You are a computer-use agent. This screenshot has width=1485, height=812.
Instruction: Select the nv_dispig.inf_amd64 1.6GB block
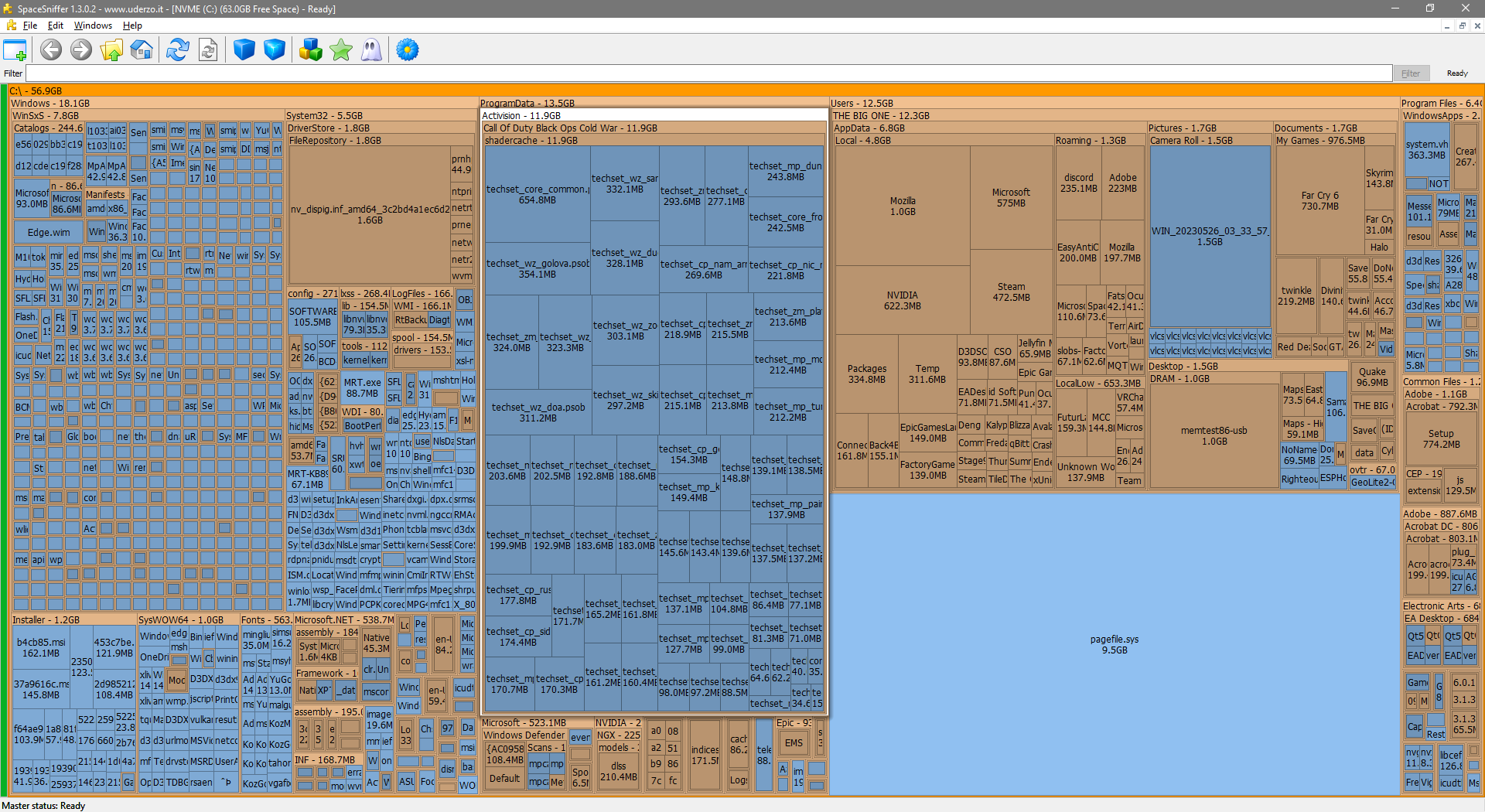pyautogui.click(x=370, y=214)
